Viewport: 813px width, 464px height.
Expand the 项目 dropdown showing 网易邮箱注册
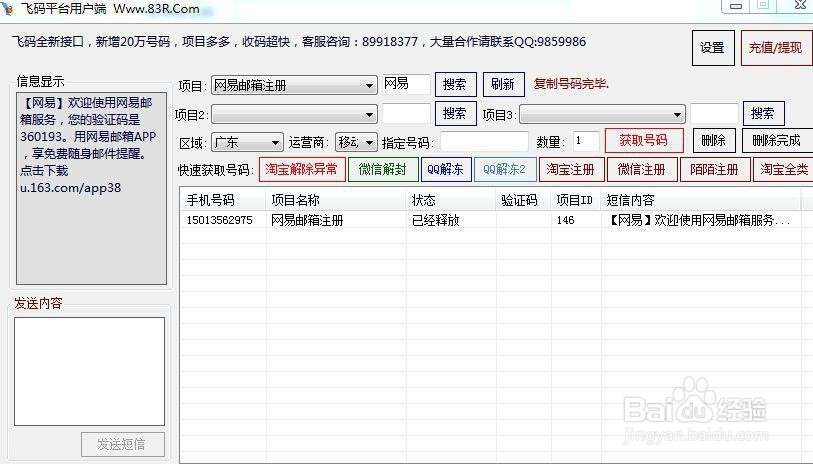[x=294, y=85]
